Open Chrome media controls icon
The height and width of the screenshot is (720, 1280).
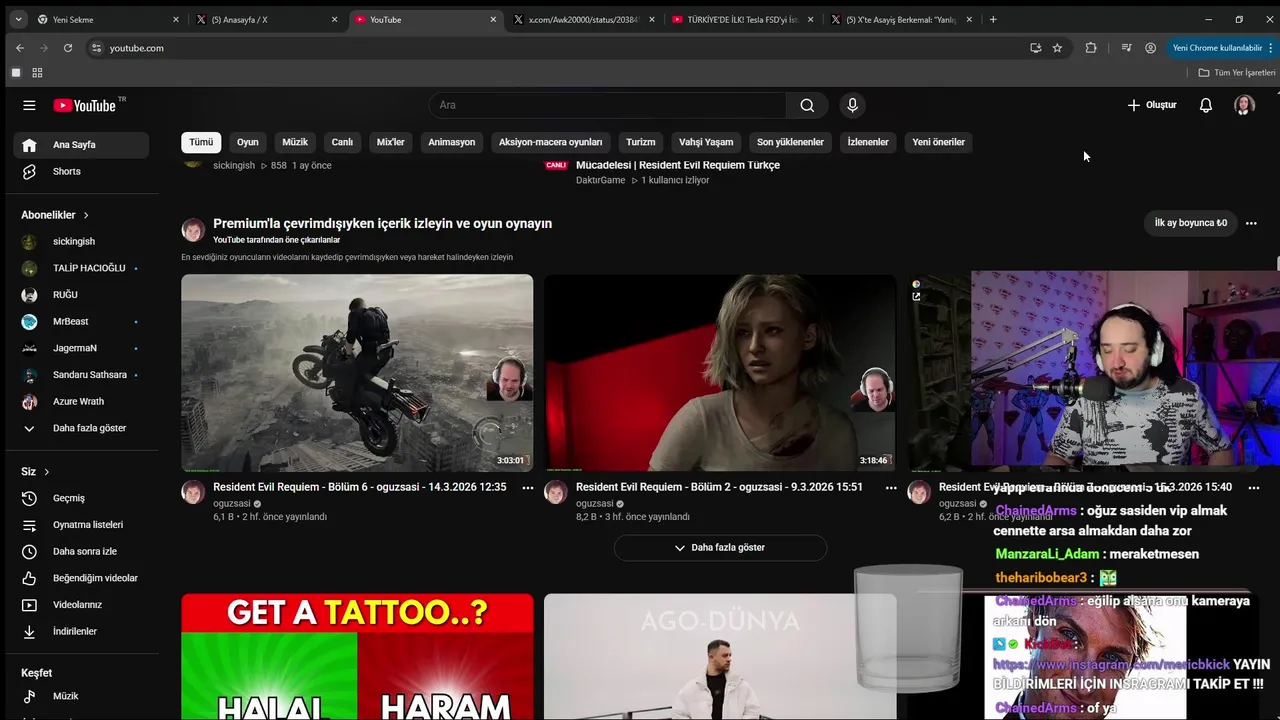pyautogui.click(x=1126, y=48)
